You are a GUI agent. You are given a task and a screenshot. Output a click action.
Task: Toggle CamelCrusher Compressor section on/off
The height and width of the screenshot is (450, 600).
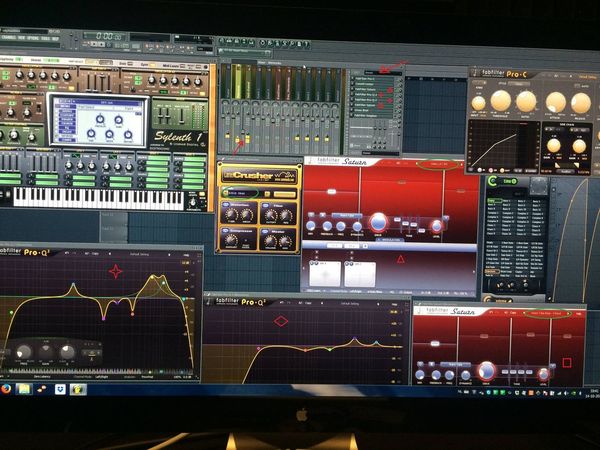(x=224, y=231)
